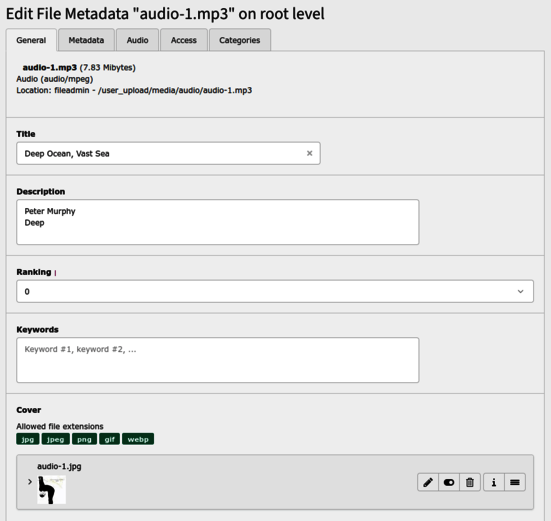
Task: Click the Allowed file extensions label
Action: tap(60, 426)
